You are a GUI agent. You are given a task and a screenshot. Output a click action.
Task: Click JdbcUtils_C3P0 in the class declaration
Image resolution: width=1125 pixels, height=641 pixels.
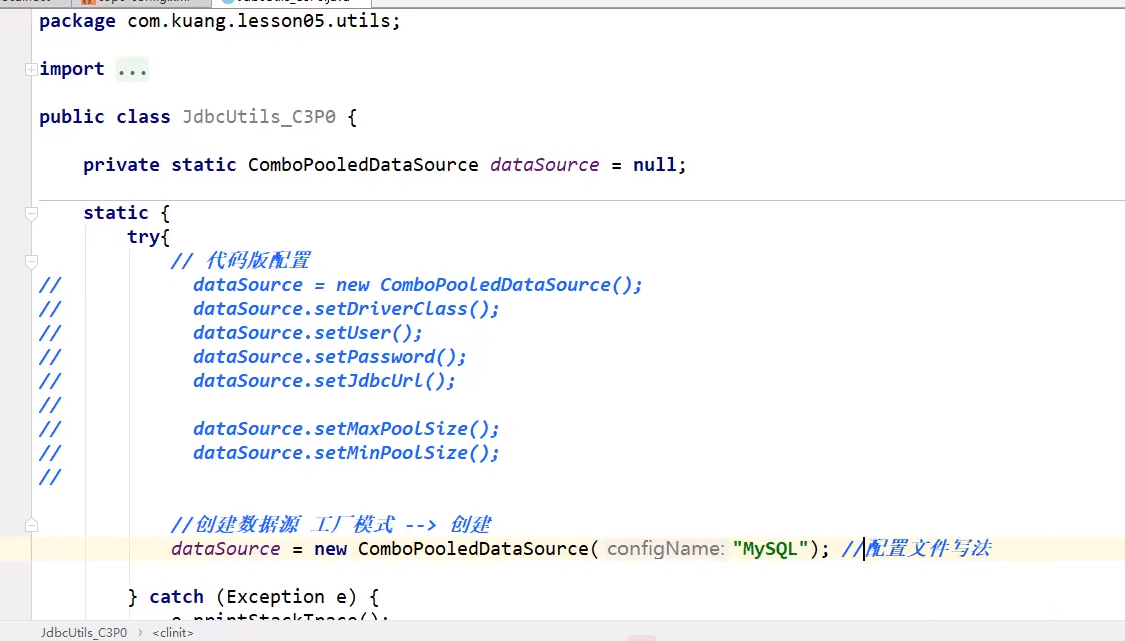click(x=259, y=117)
